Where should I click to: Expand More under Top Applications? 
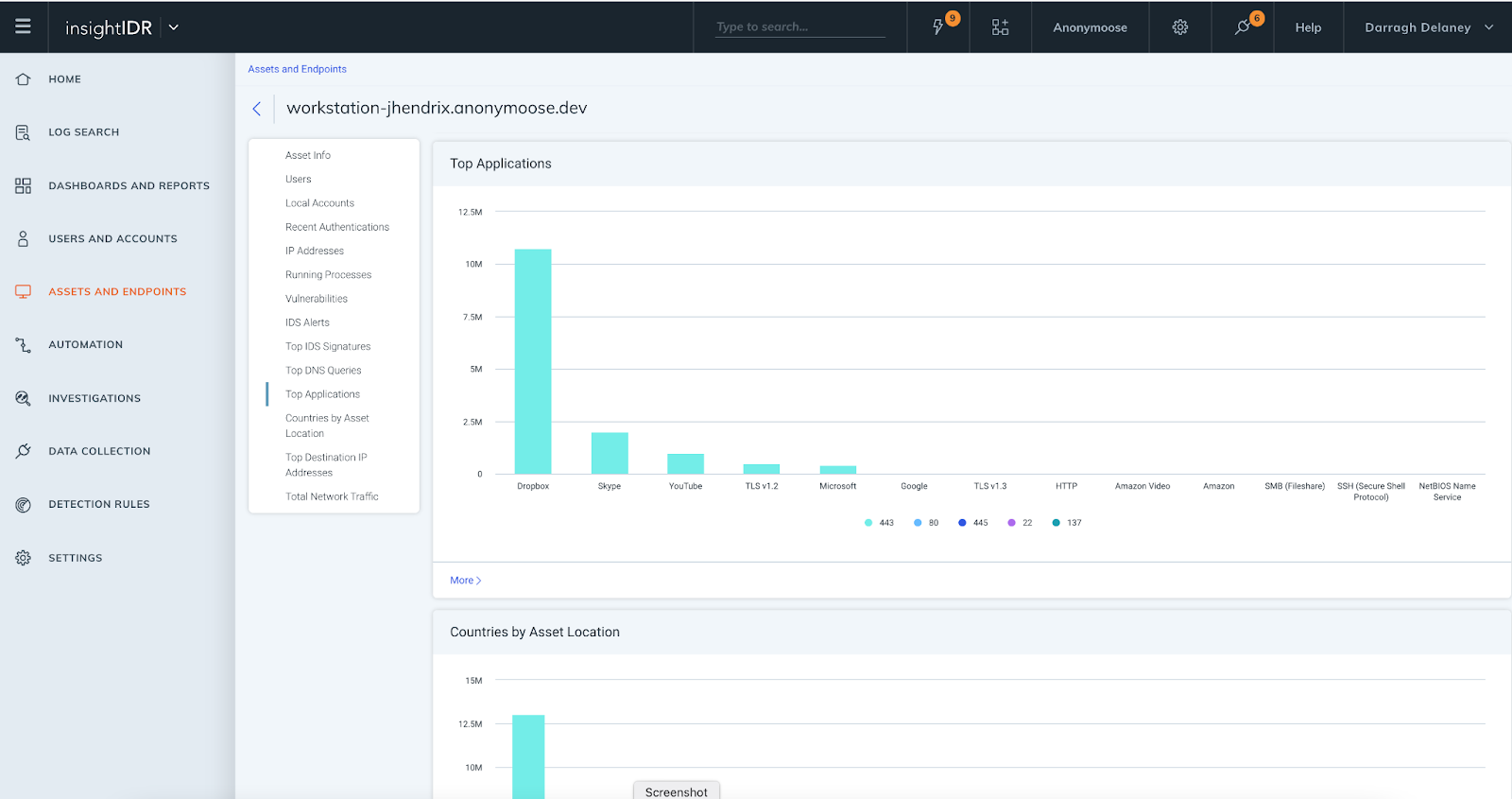click(465, 581)
